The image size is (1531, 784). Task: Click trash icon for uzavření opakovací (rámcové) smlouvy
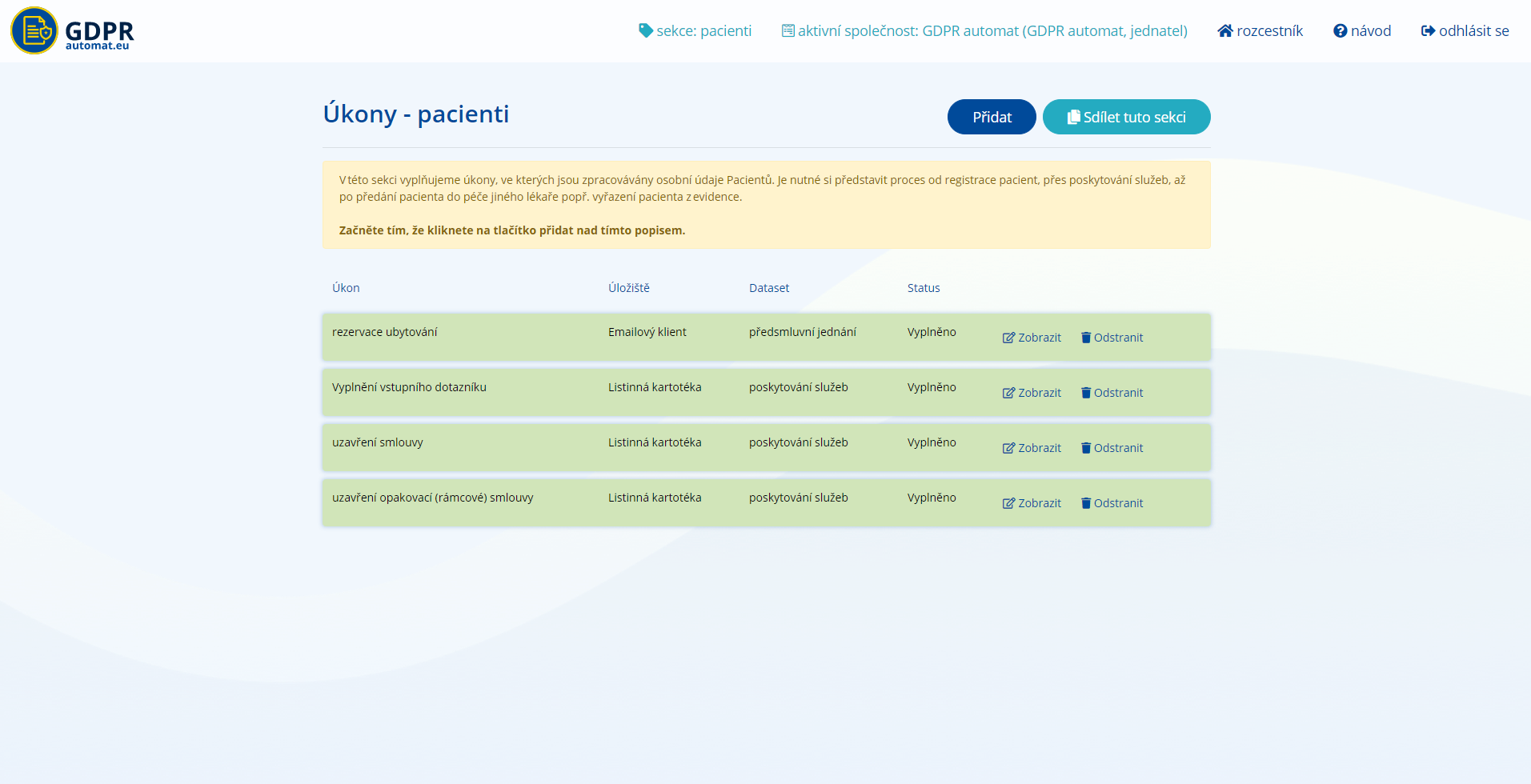tap(1086, 503)
